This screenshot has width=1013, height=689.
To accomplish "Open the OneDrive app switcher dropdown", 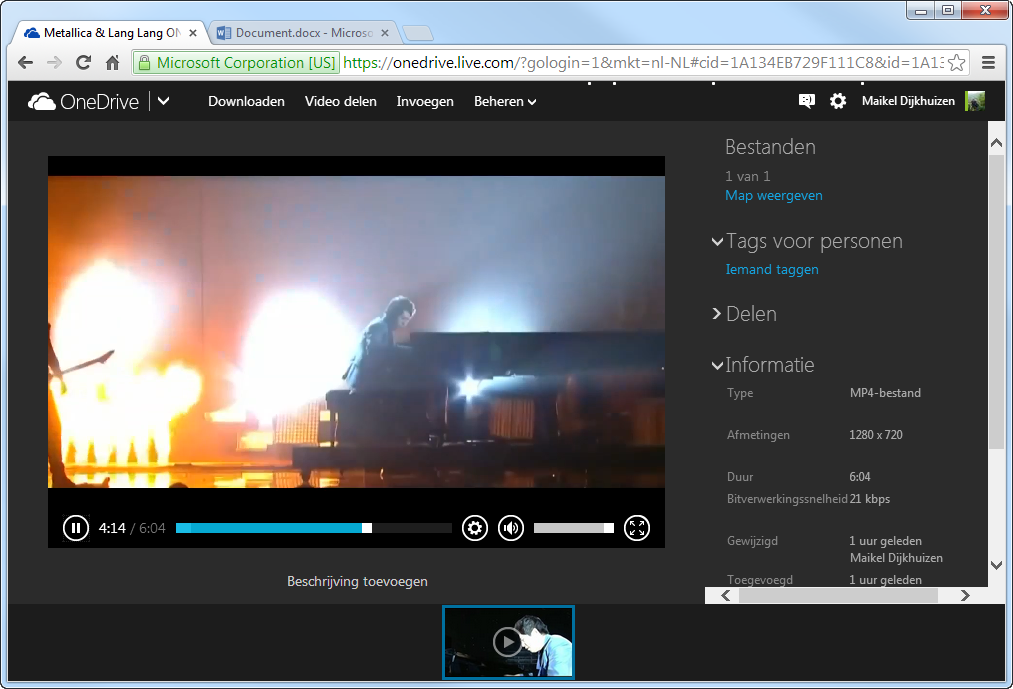I will (x=163, y=101).
